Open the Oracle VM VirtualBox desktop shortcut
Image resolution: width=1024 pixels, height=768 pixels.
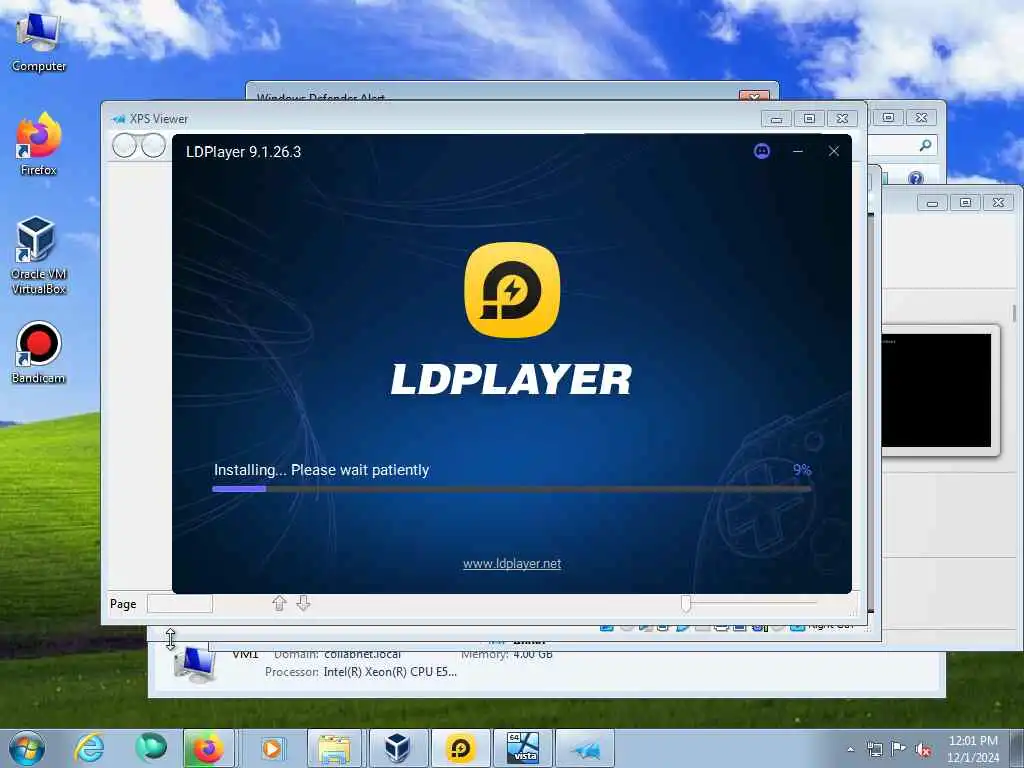[39, 255]
